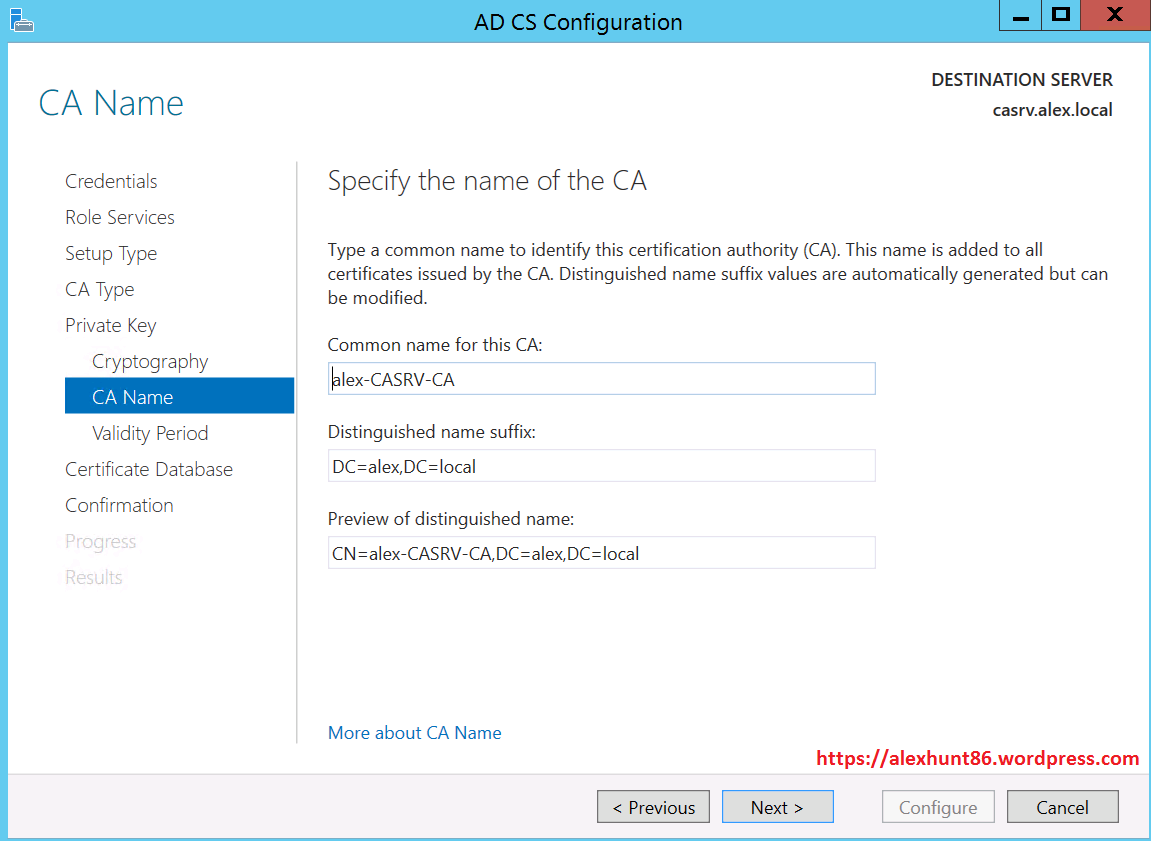This screenshot has height=841, width=1151.
Task: Click the Preview of distinguished name box
Action: coord(601,553)
